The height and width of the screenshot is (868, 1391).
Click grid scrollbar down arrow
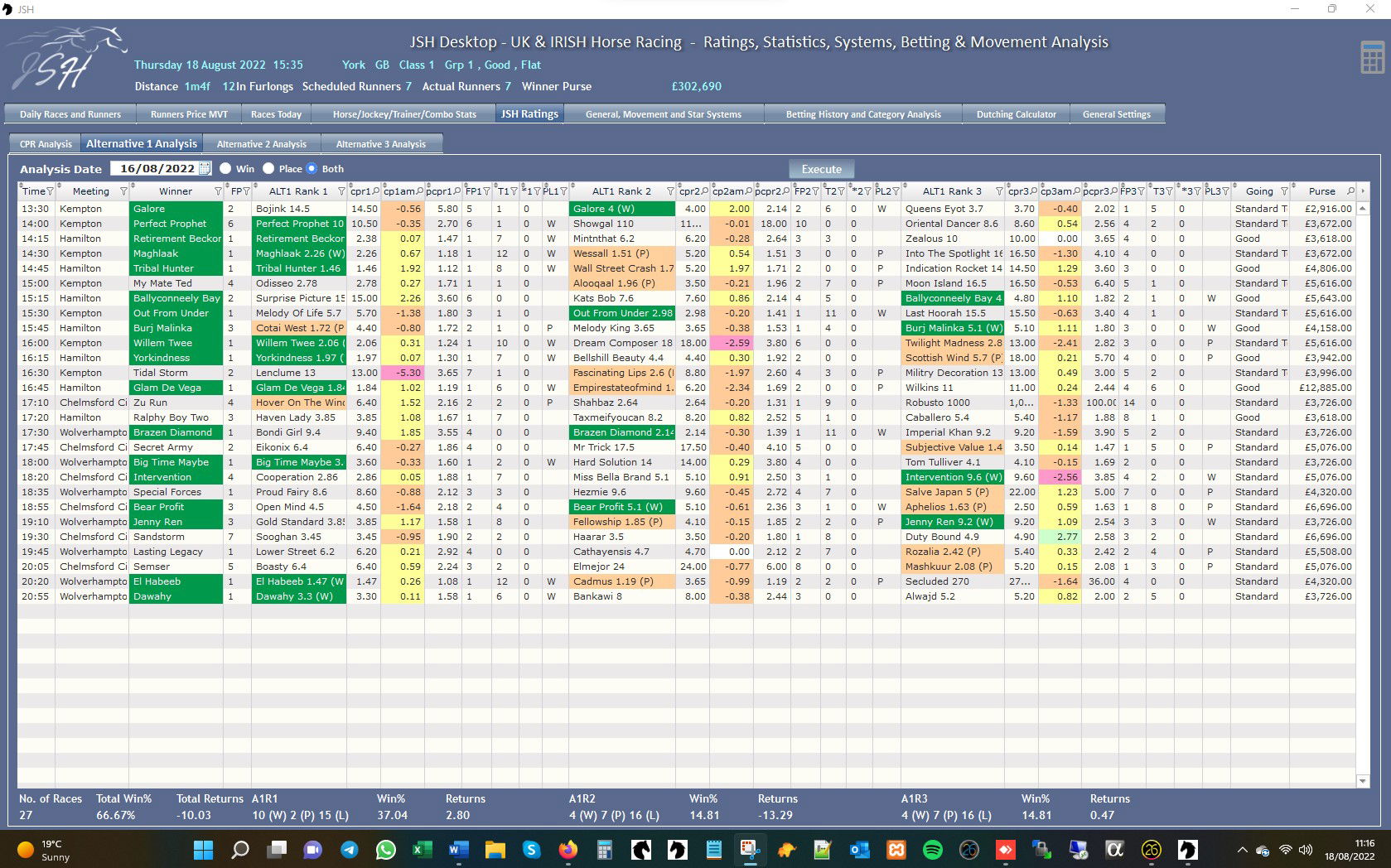point(1363,780)
